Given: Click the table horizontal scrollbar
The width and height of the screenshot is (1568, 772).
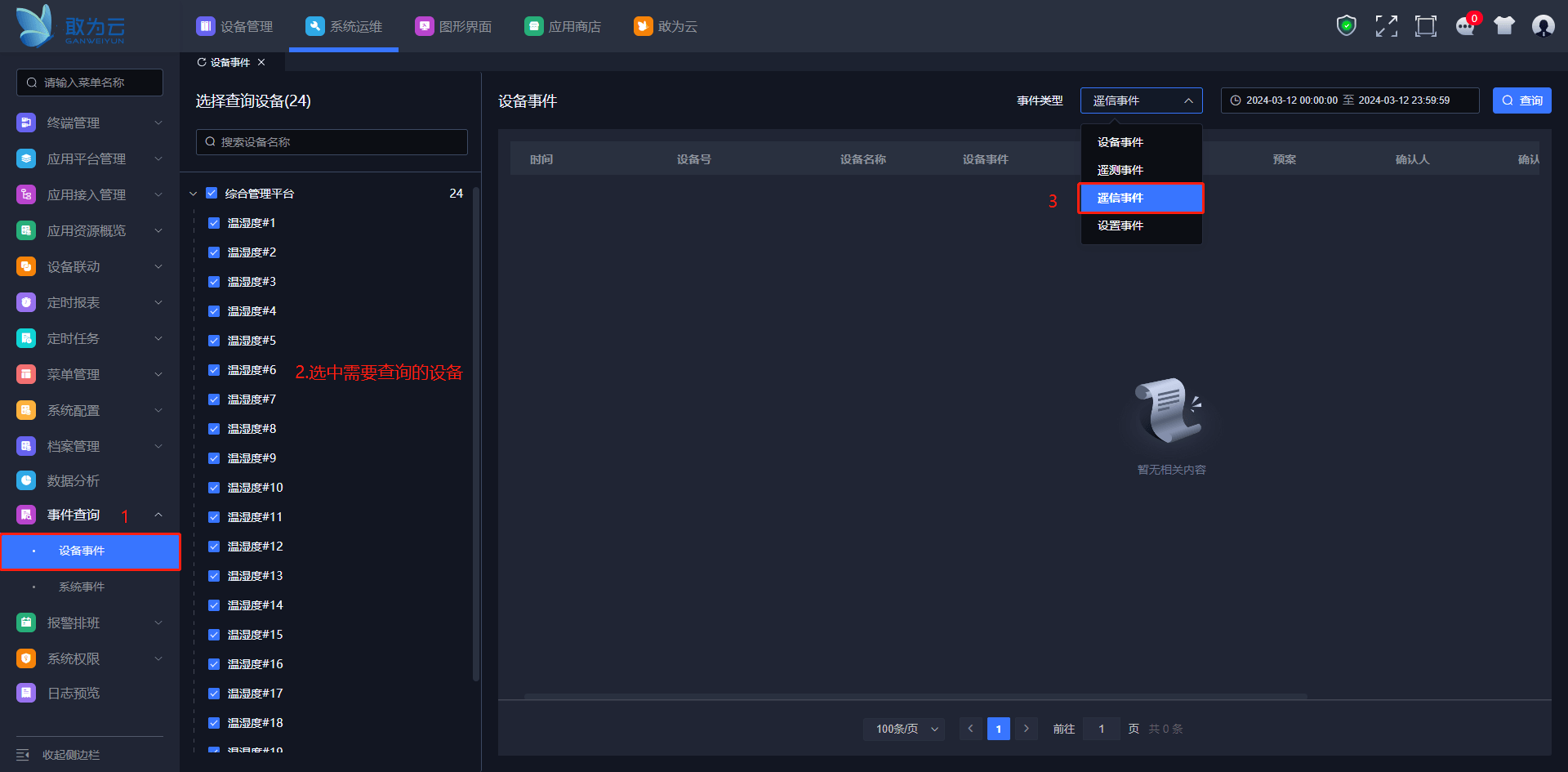Looking at the screenshot, I should 915,697.
